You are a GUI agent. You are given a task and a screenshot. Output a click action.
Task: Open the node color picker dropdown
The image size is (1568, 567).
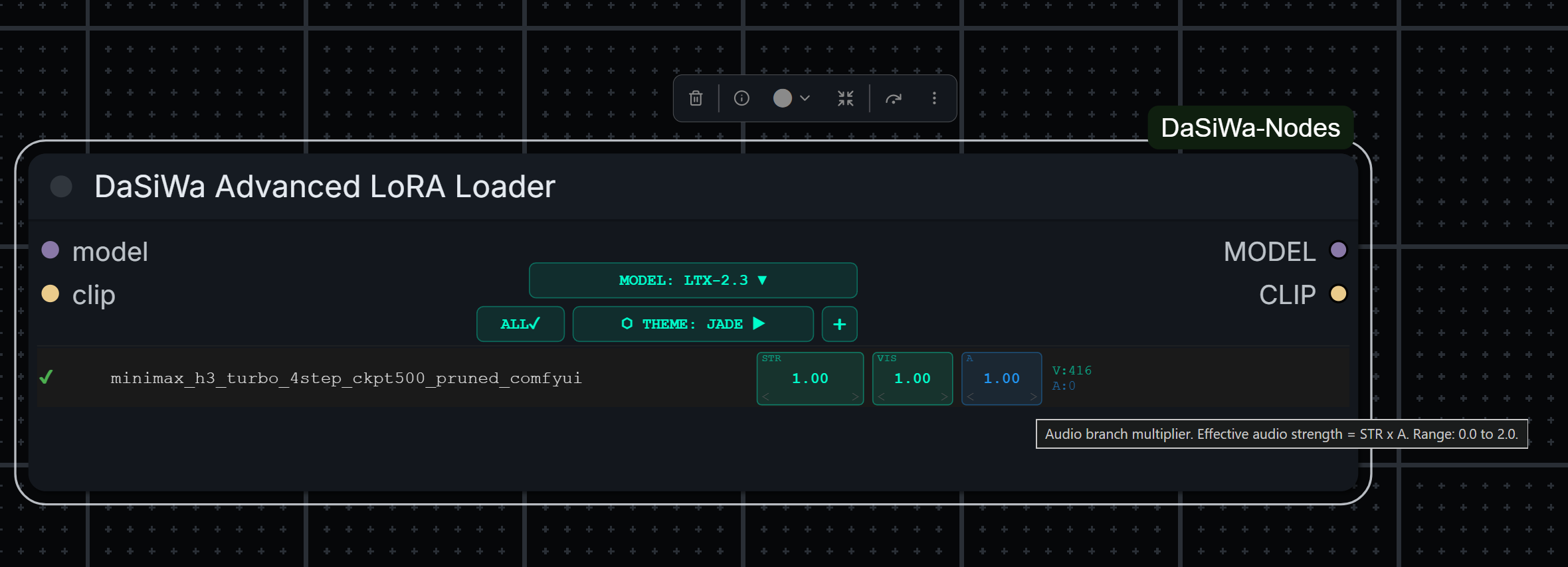point(791,98)
